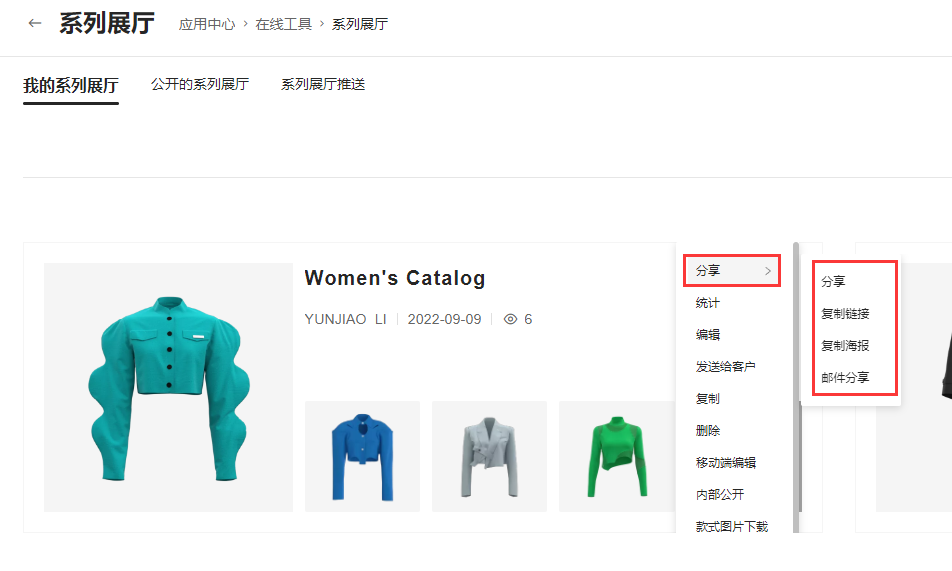This screenshot has height=571, width=952.
Task: Select the green top thumbnail
Action: tap(616, 456)
